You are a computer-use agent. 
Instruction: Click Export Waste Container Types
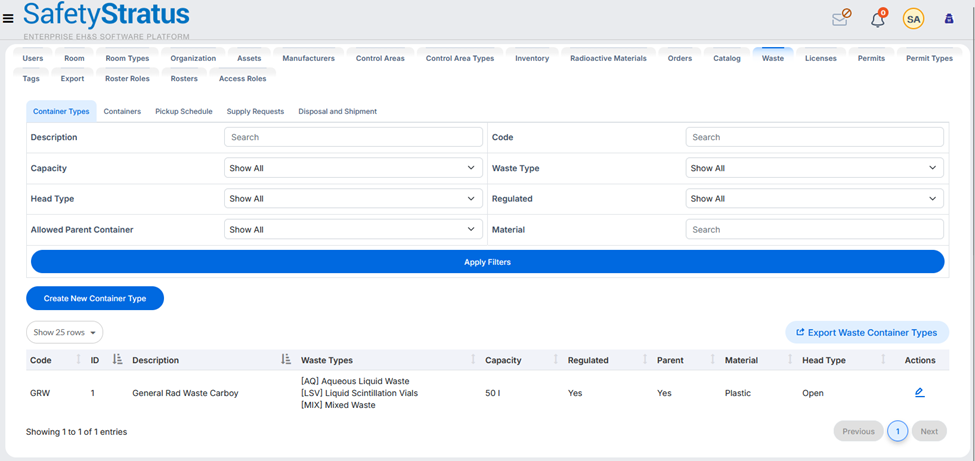coord(867,332)
